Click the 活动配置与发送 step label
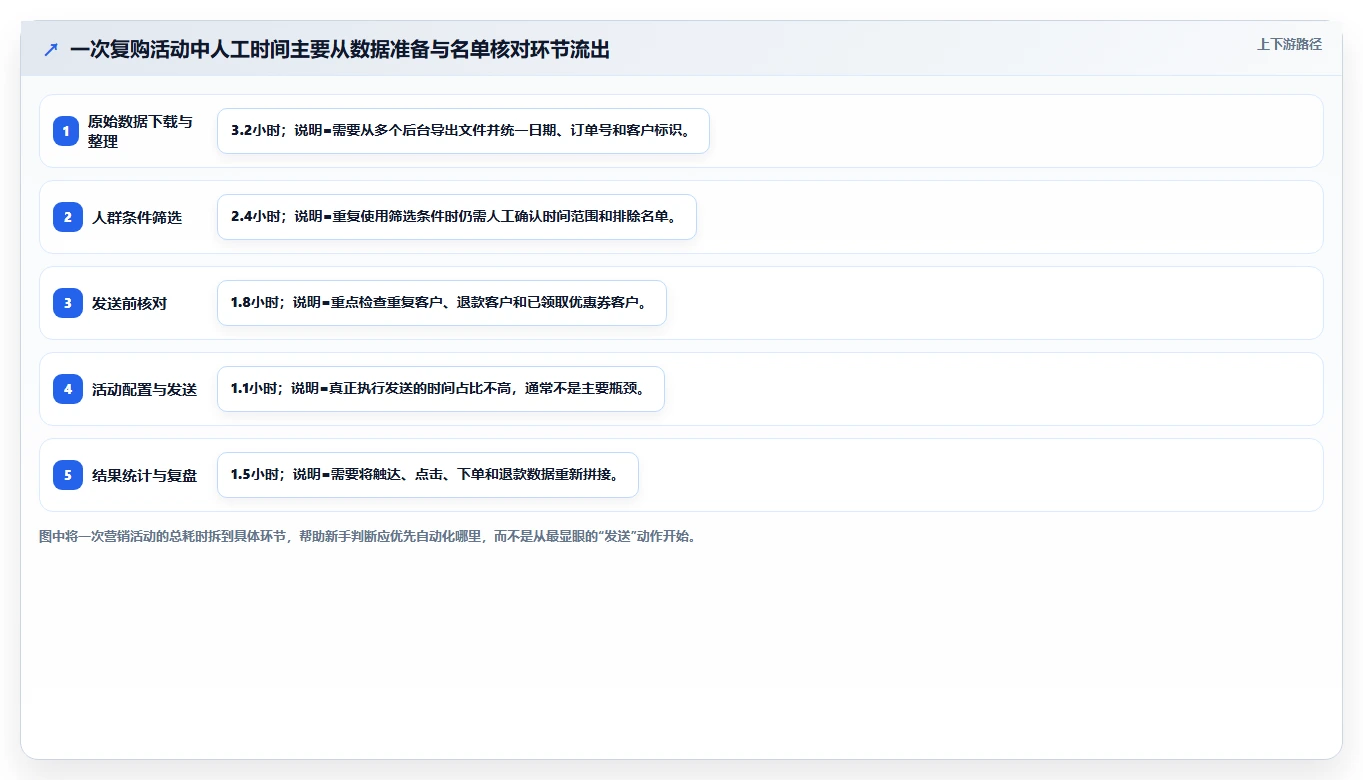 coord(145,389)
